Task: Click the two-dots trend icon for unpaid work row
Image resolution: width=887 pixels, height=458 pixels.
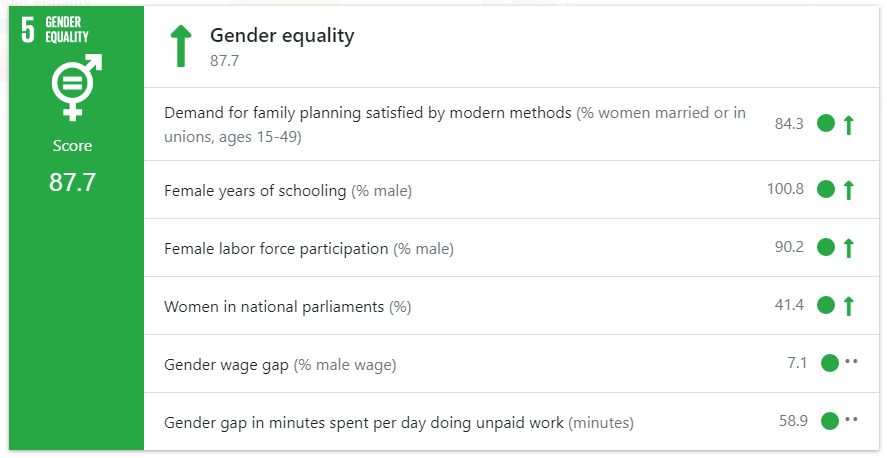Action: click(851, 420)
